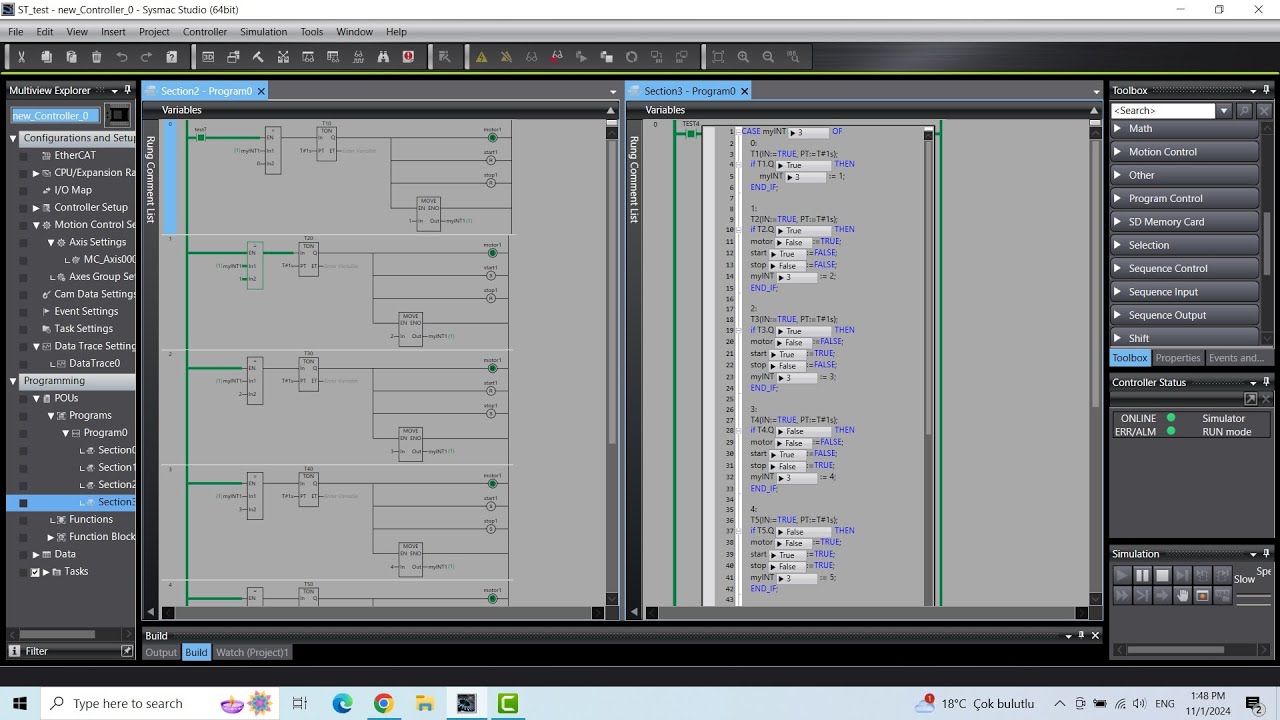Click the binoculars search icon
Screen dimensions: 1280x720
click(383, 57)
